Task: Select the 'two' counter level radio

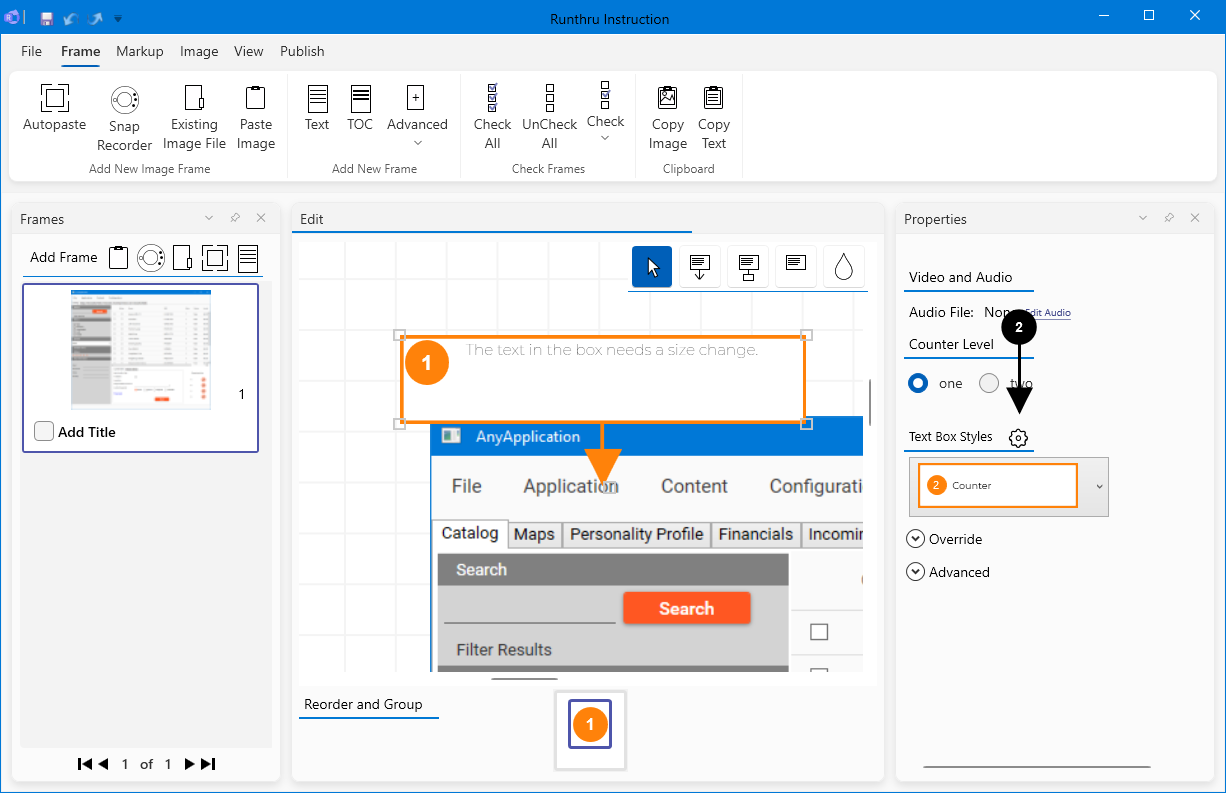Action: (989, 383)
